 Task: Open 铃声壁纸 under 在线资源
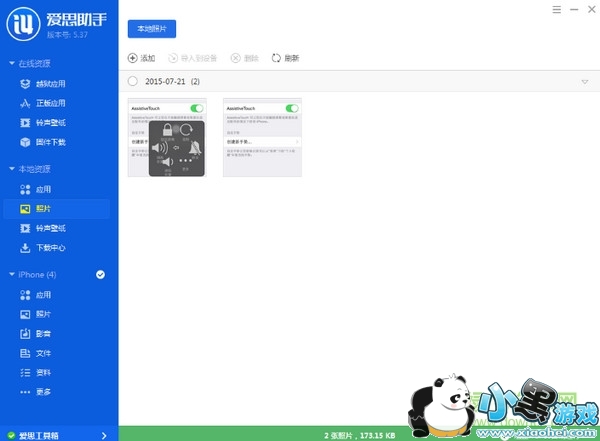pyautogui.click(x=43, y=122)
